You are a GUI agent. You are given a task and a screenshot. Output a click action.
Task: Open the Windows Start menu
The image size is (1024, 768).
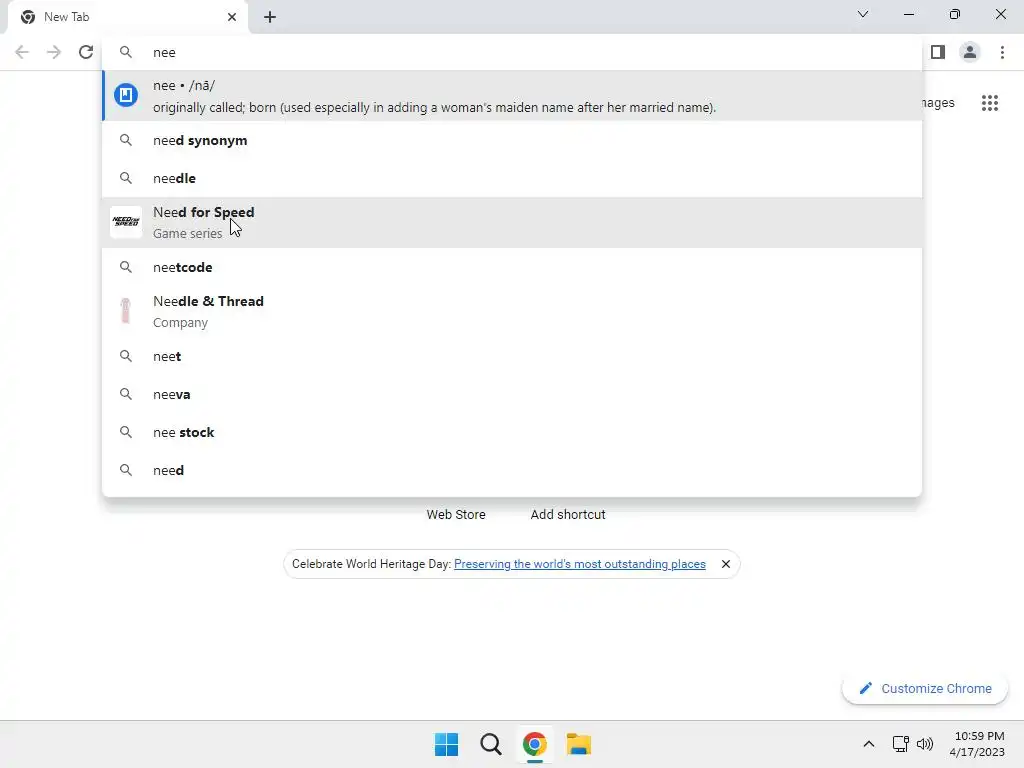coord(447,744)
